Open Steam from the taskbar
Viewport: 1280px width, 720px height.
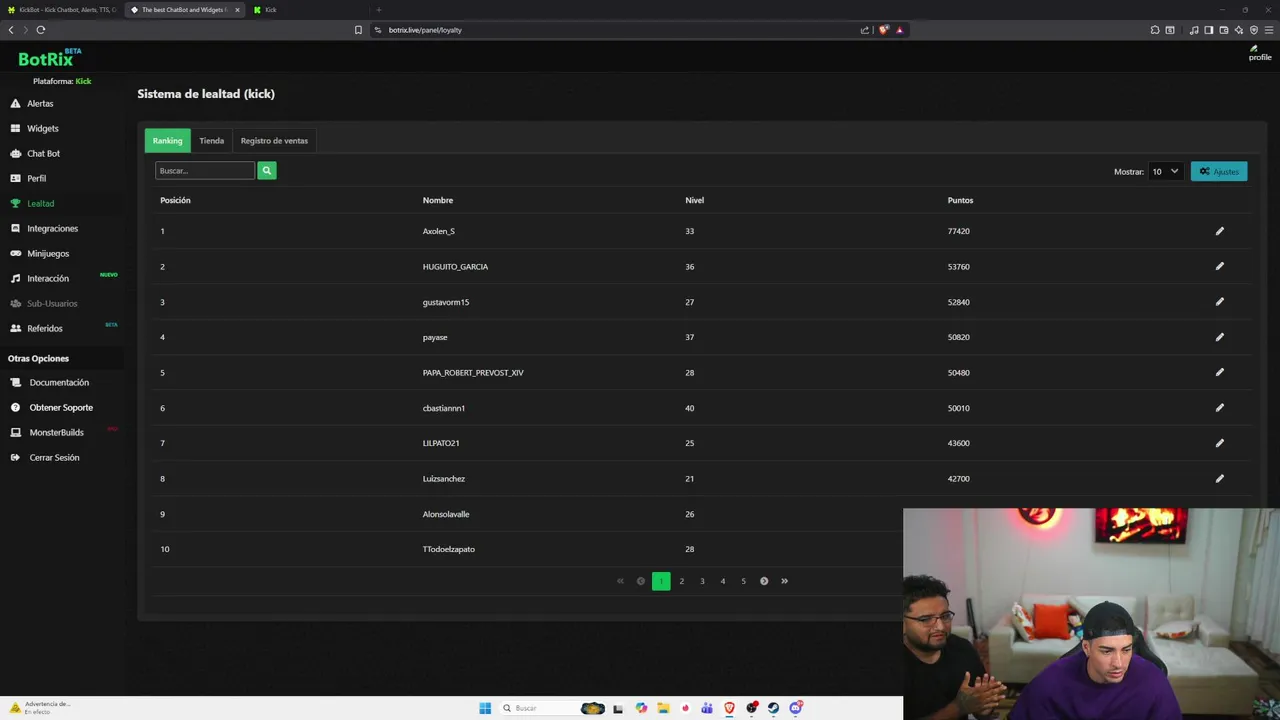tap(773, 708)
